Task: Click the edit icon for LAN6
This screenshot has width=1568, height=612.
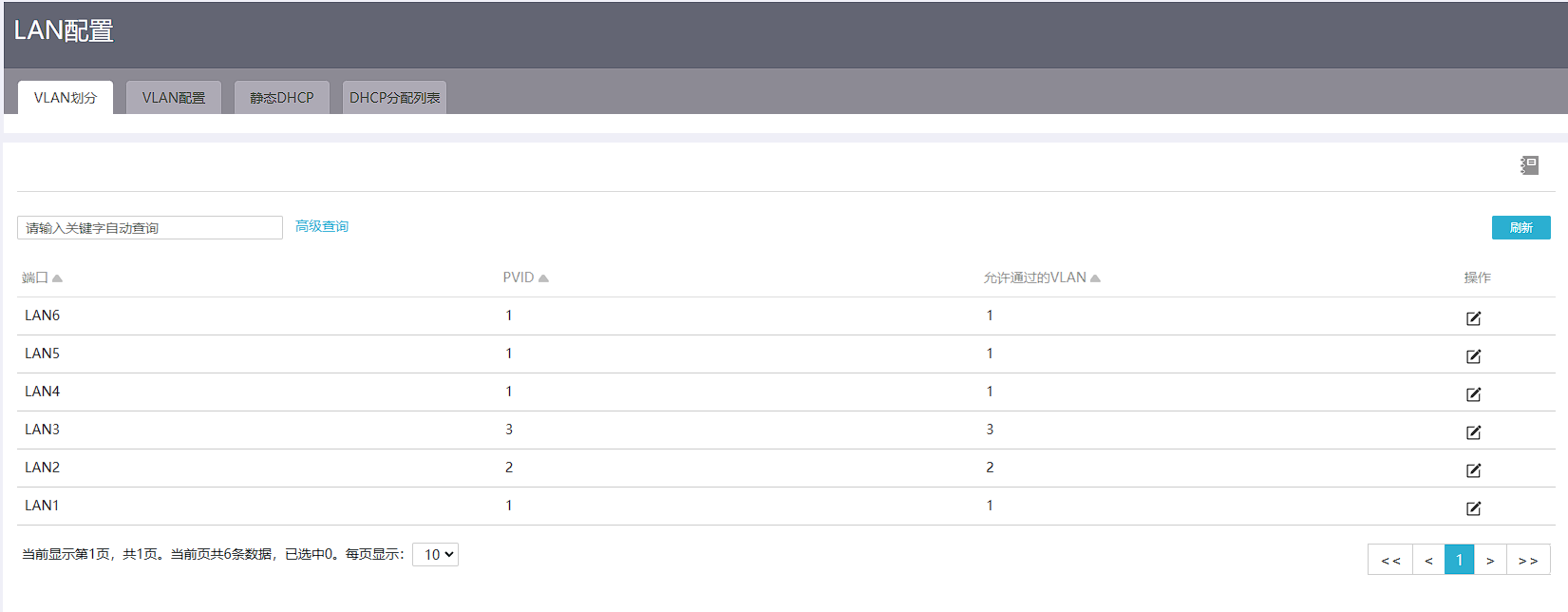Action: coord(1473,318)
